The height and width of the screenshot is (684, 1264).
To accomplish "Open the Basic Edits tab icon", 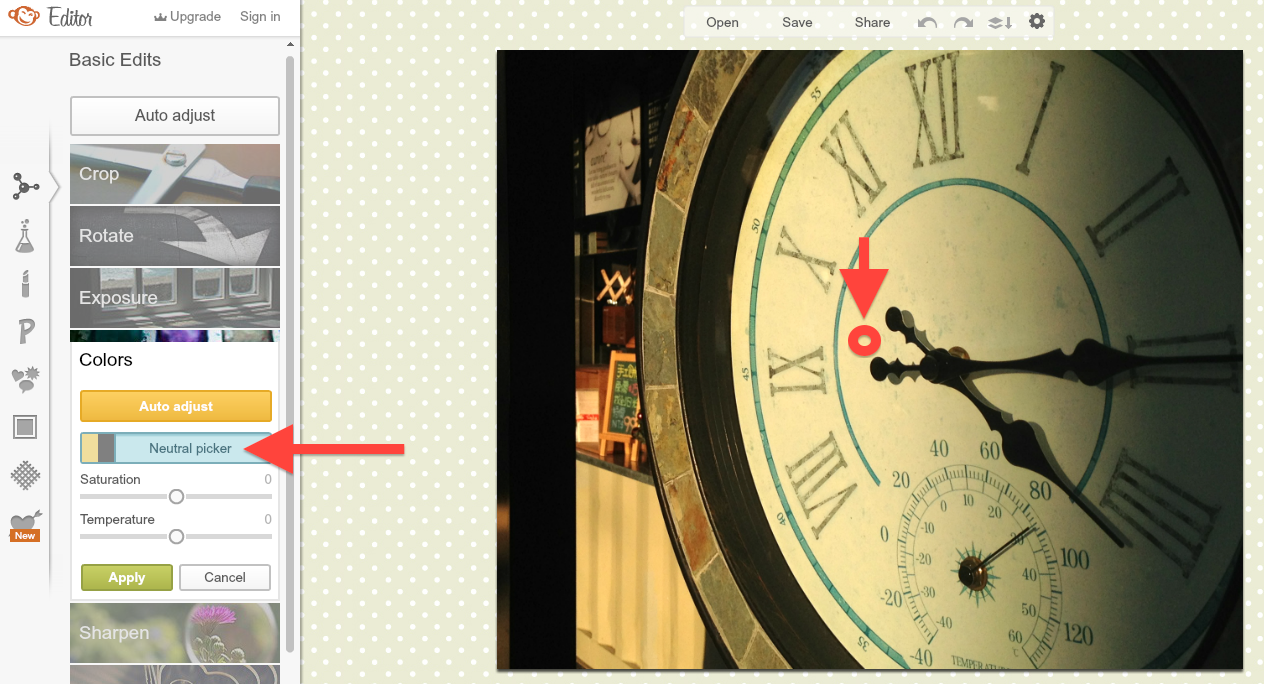I will (x=25, y=186).
